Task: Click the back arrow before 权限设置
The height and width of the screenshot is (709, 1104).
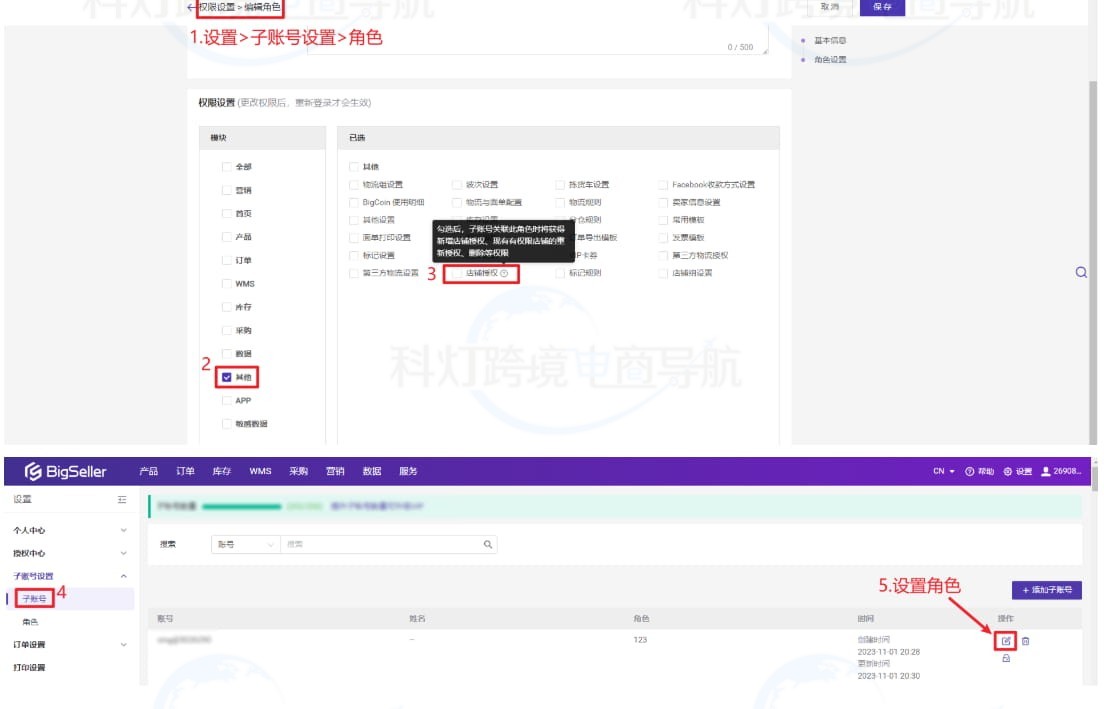Action: [191, 8]
